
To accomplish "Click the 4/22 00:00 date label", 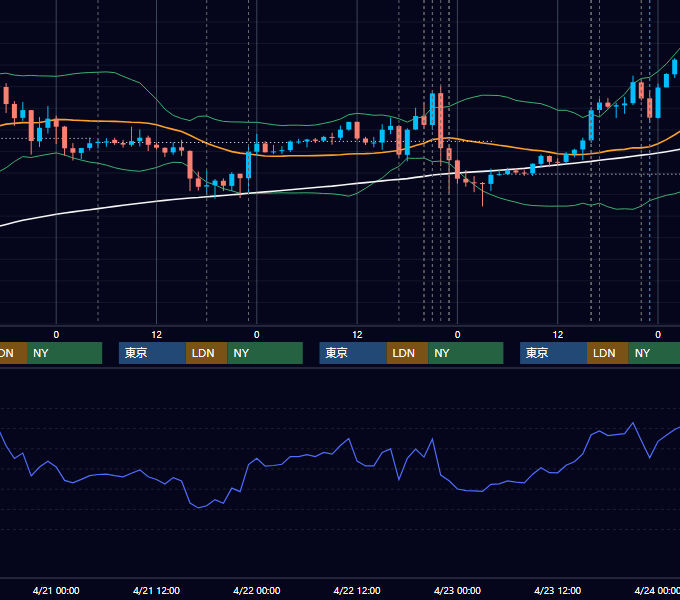I will click(257, 590).
